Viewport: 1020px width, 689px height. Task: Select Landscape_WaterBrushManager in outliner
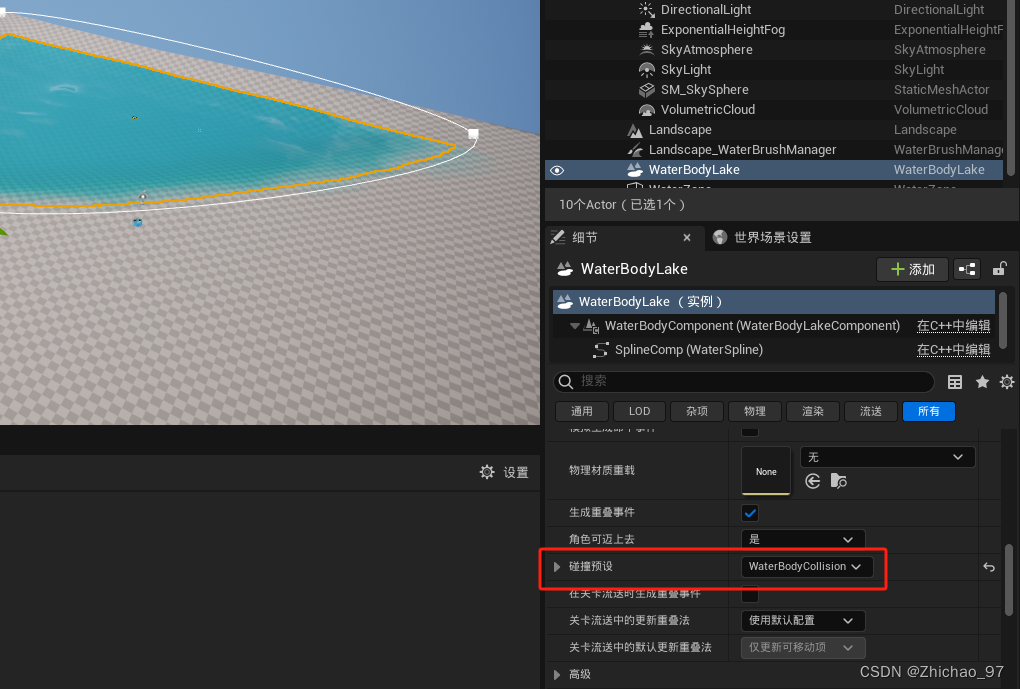coord(774,150)
